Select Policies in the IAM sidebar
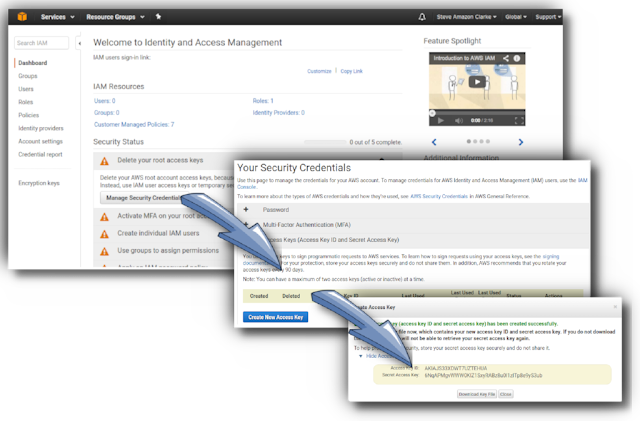The height and width of the screenshot is (421, 640). pyautogui.click(x=29, y=115)
